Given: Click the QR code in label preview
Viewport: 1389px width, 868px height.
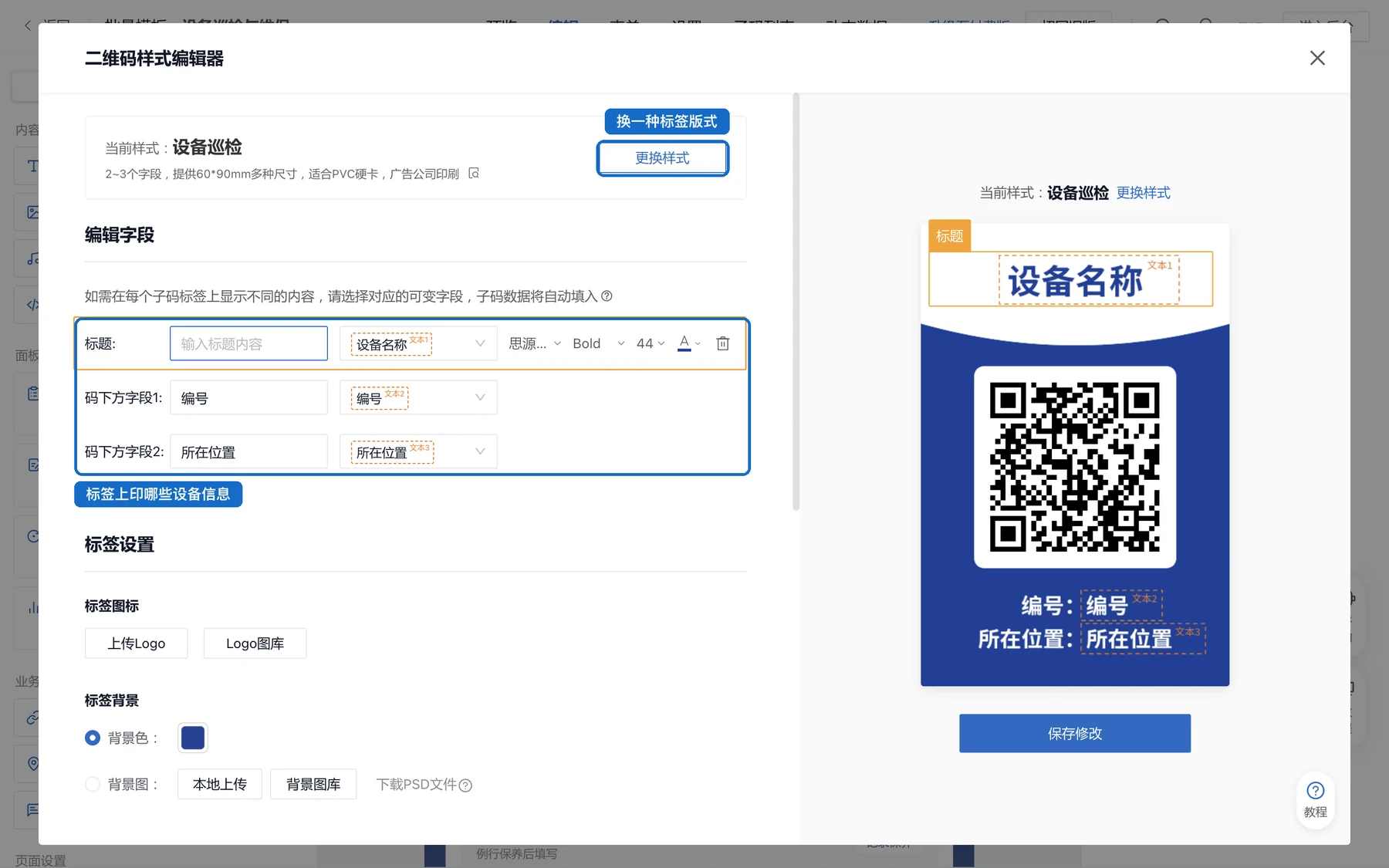Looking at the screenshot, I should click(x=1074, y=467).
